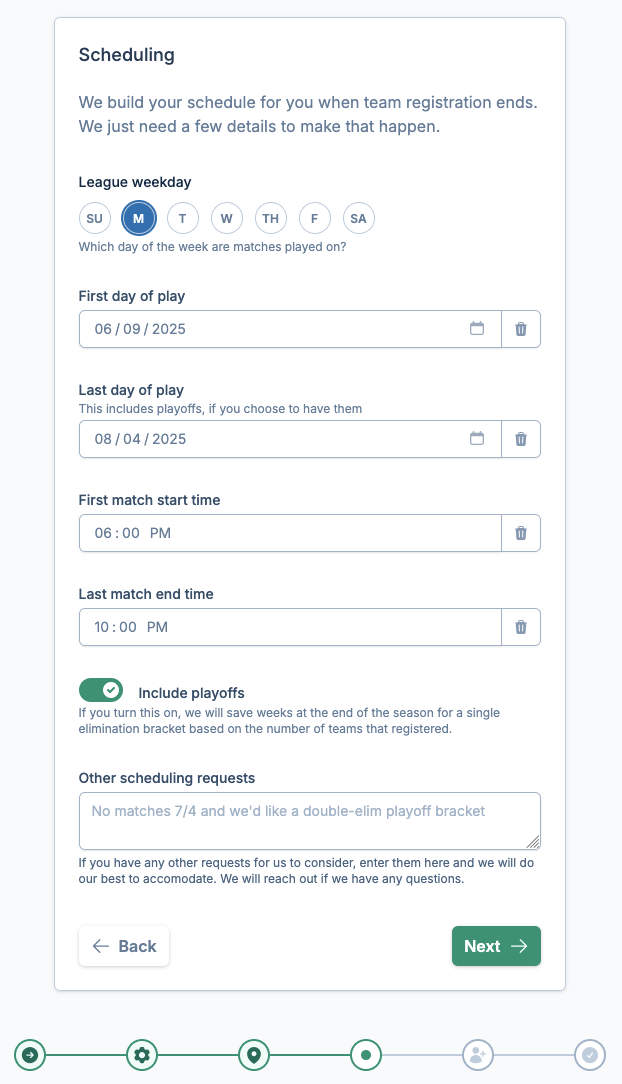The height and width of the screenshot is (1084, 622).
Task: Click the current step dot in progress bar
Action: (365, 1054)
